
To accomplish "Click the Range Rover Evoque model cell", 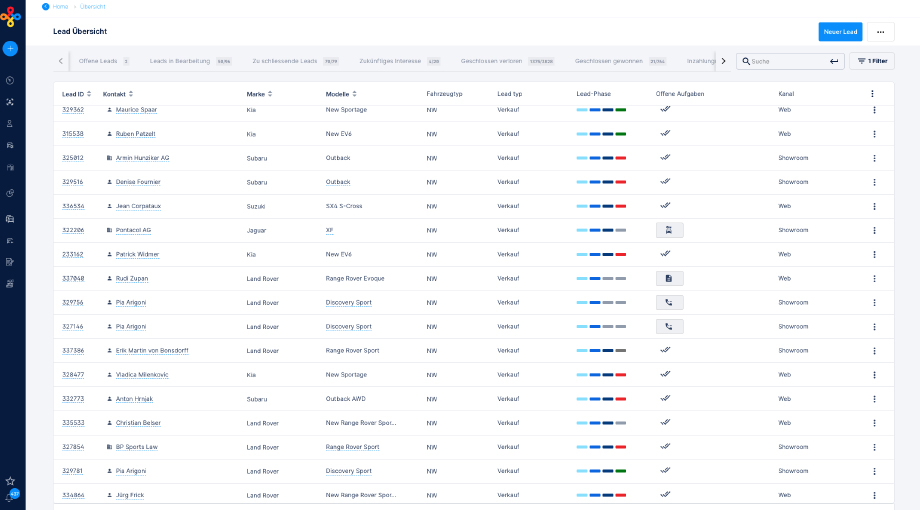I will [355, 278].
